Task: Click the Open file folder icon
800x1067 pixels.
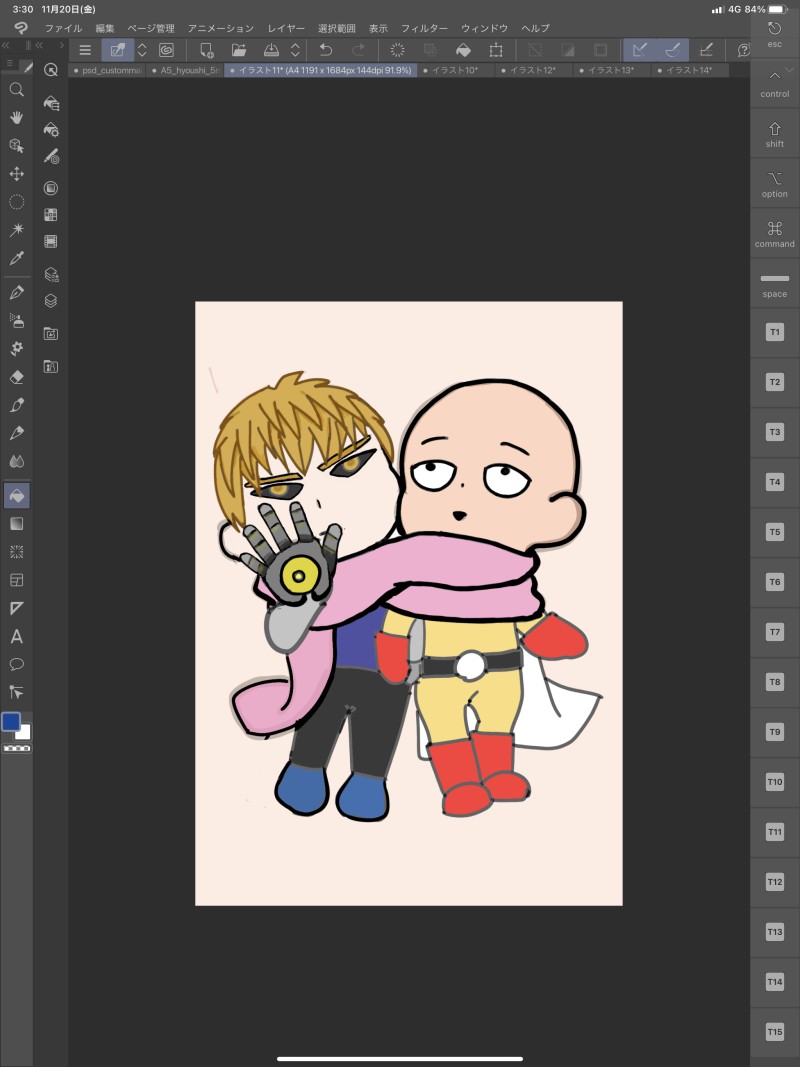Action: (x=239, y=50)
